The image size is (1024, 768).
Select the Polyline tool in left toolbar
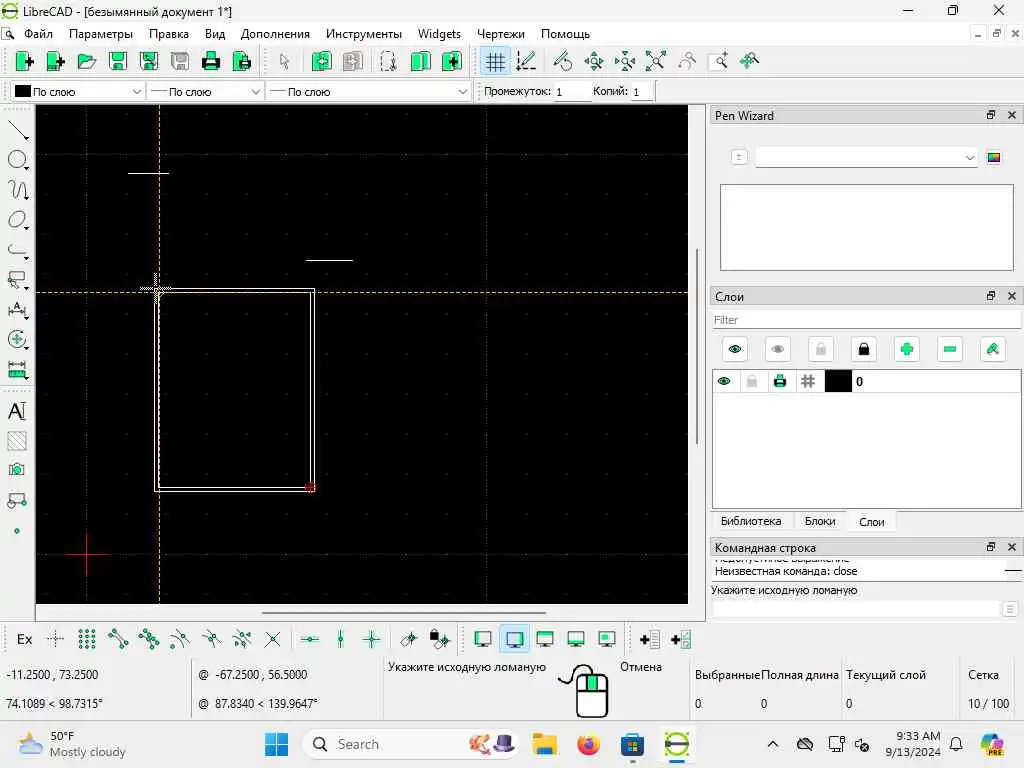(18, 250)
